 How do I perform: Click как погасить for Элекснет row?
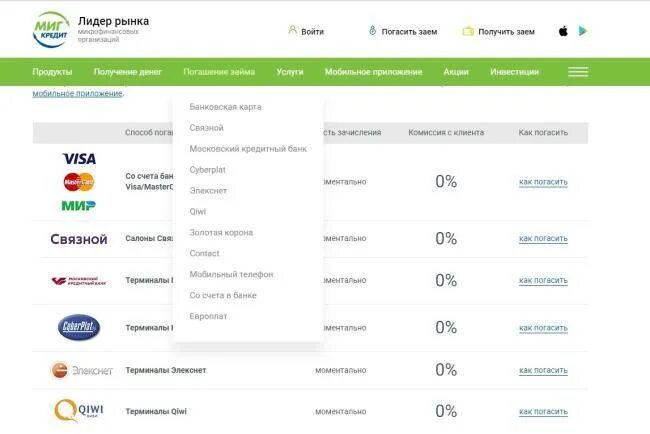(543, 370)
